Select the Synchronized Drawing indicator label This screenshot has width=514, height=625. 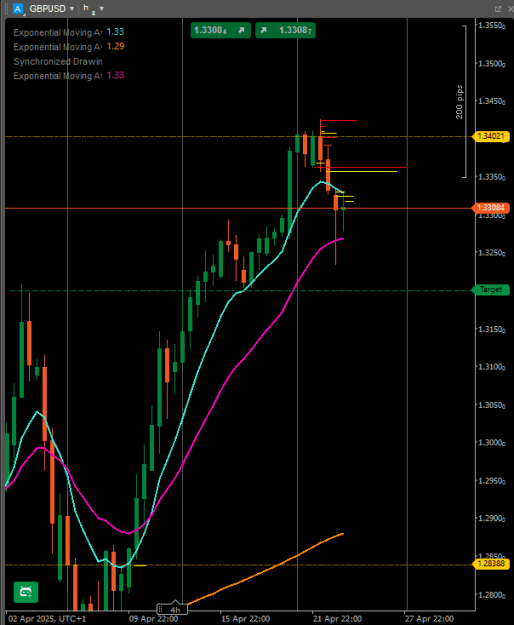click(x=58, y=61)
